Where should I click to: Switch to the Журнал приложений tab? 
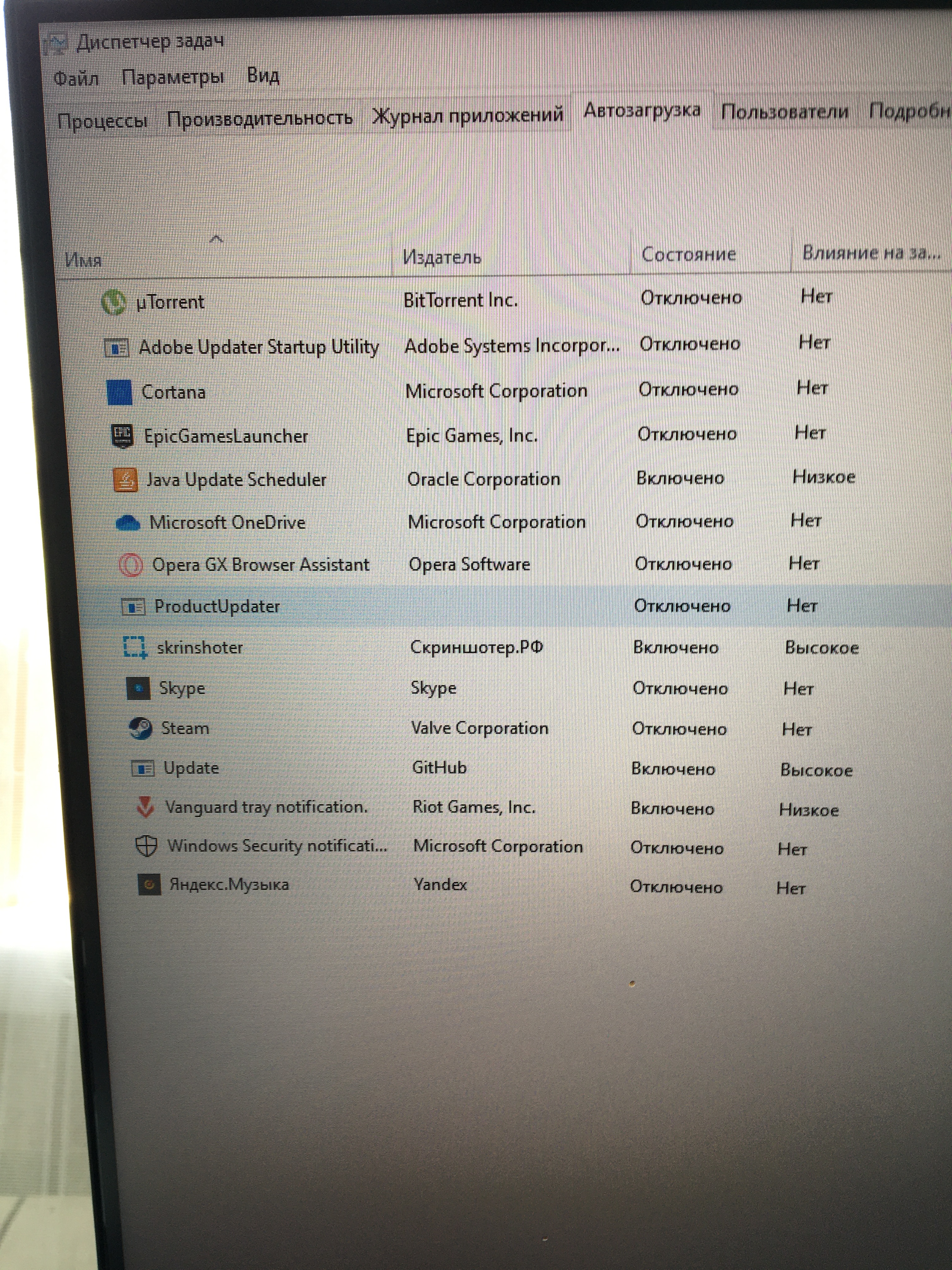tap(468, 115)
